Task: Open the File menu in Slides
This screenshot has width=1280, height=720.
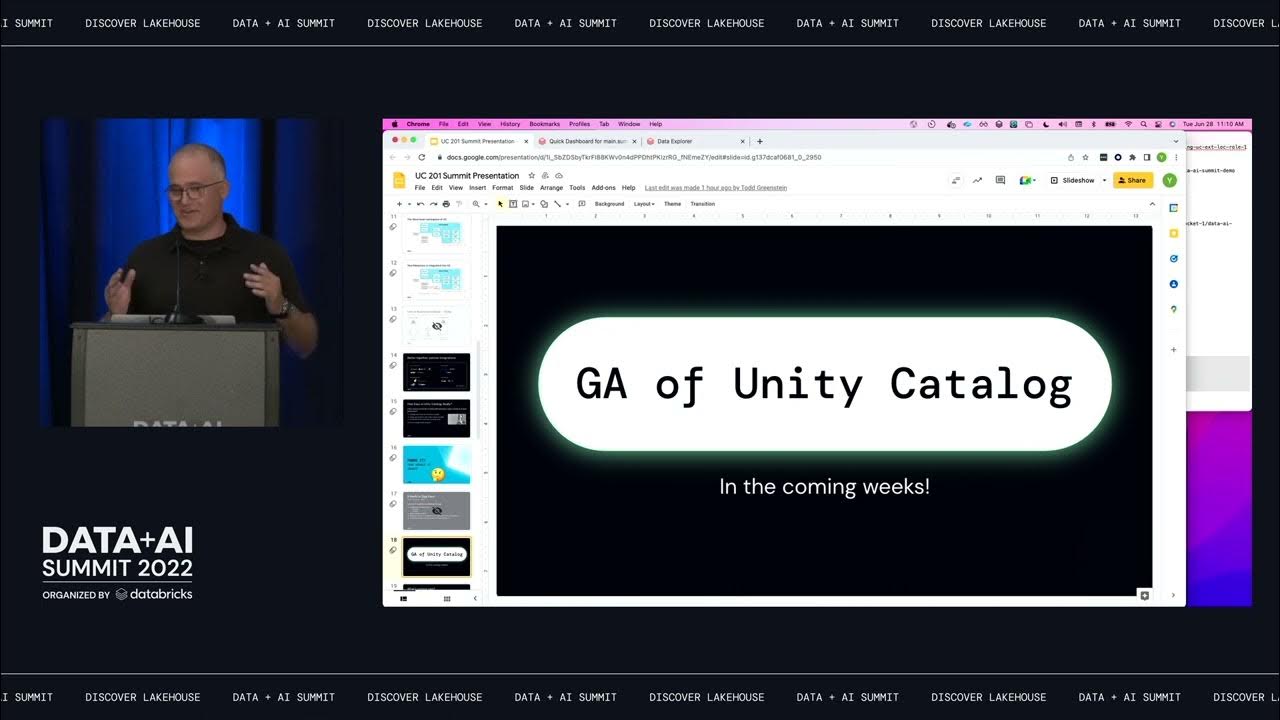Action: click(420, 188)
